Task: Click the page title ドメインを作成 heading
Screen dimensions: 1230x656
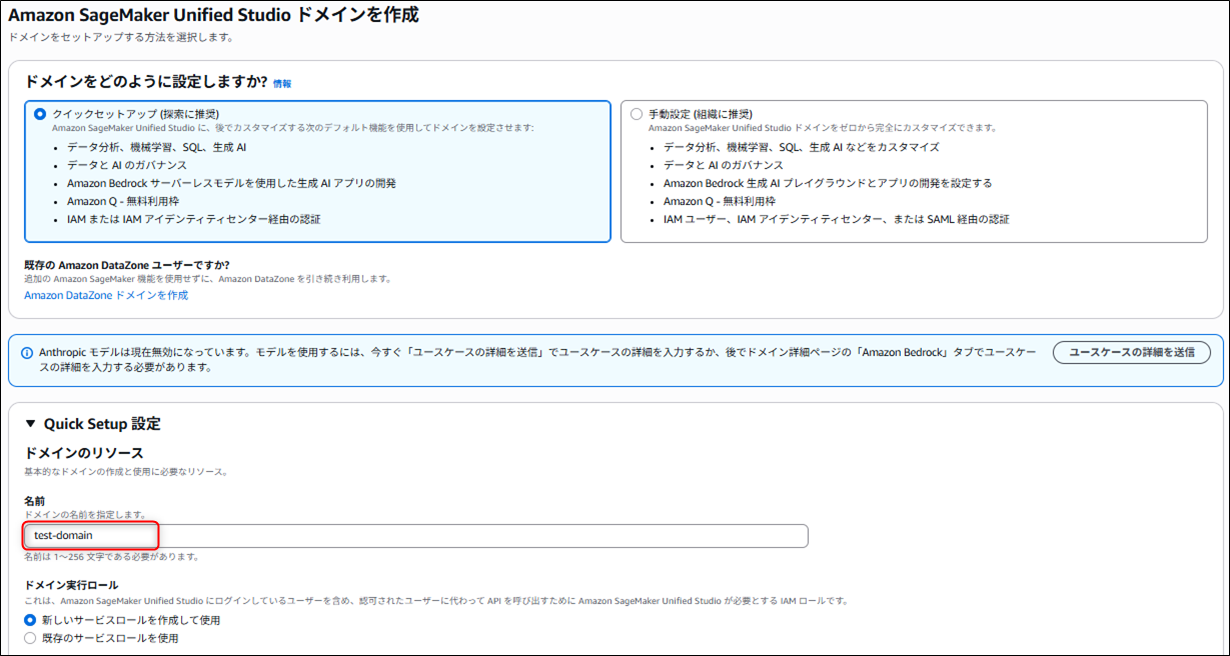Action: [213, 15]
